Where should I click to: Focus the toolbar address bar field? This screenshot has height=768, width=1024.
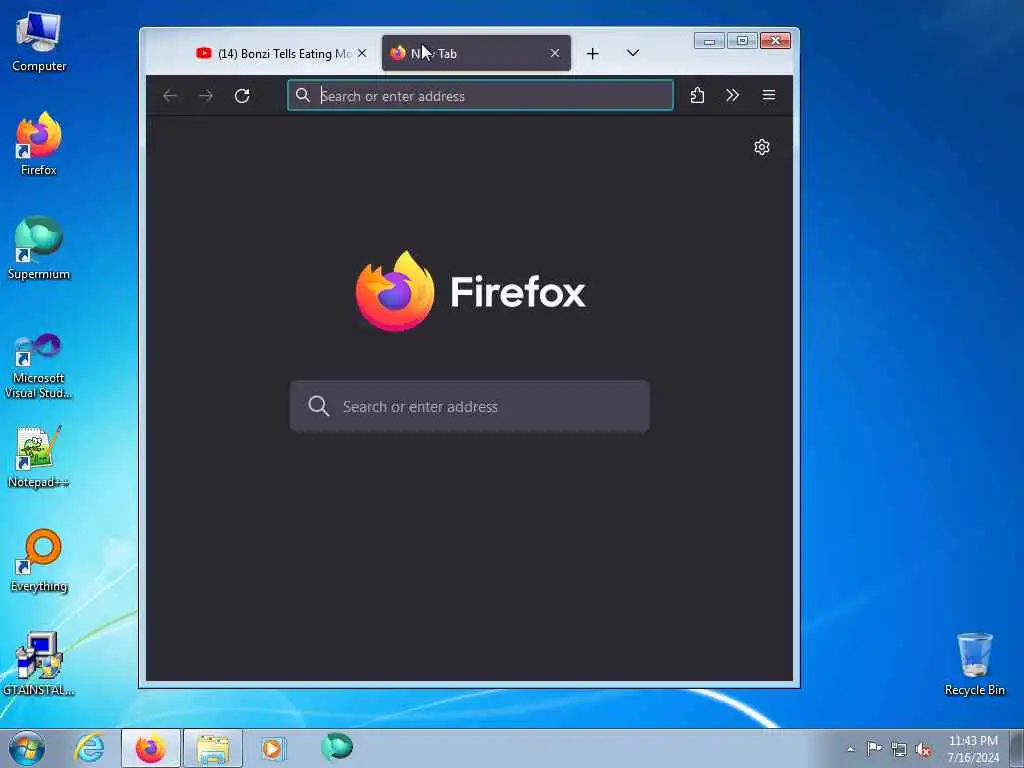(481, 95)
